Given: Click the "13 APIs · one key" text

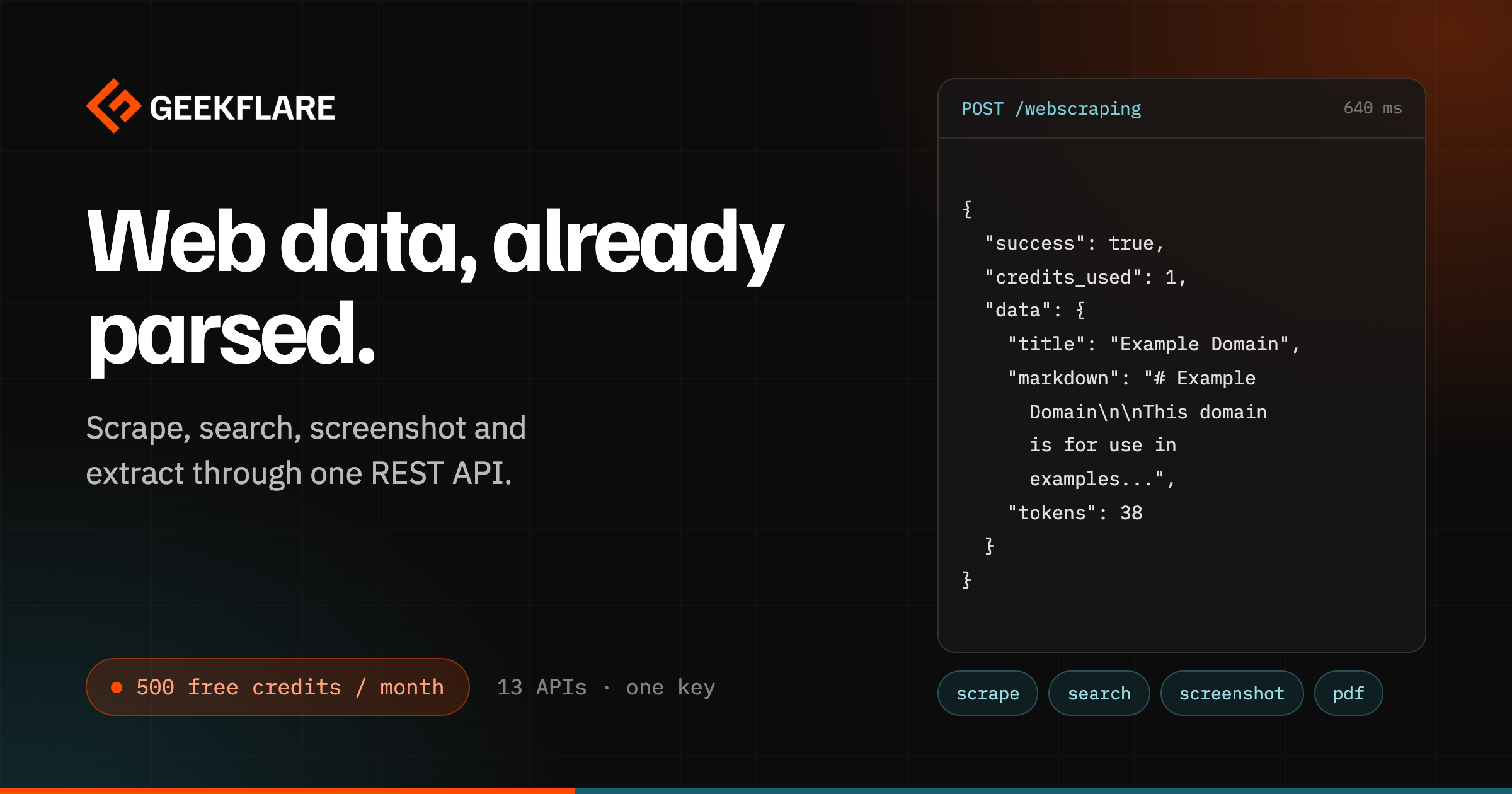Looking at the screenshot, I should [x=606, y=688].
